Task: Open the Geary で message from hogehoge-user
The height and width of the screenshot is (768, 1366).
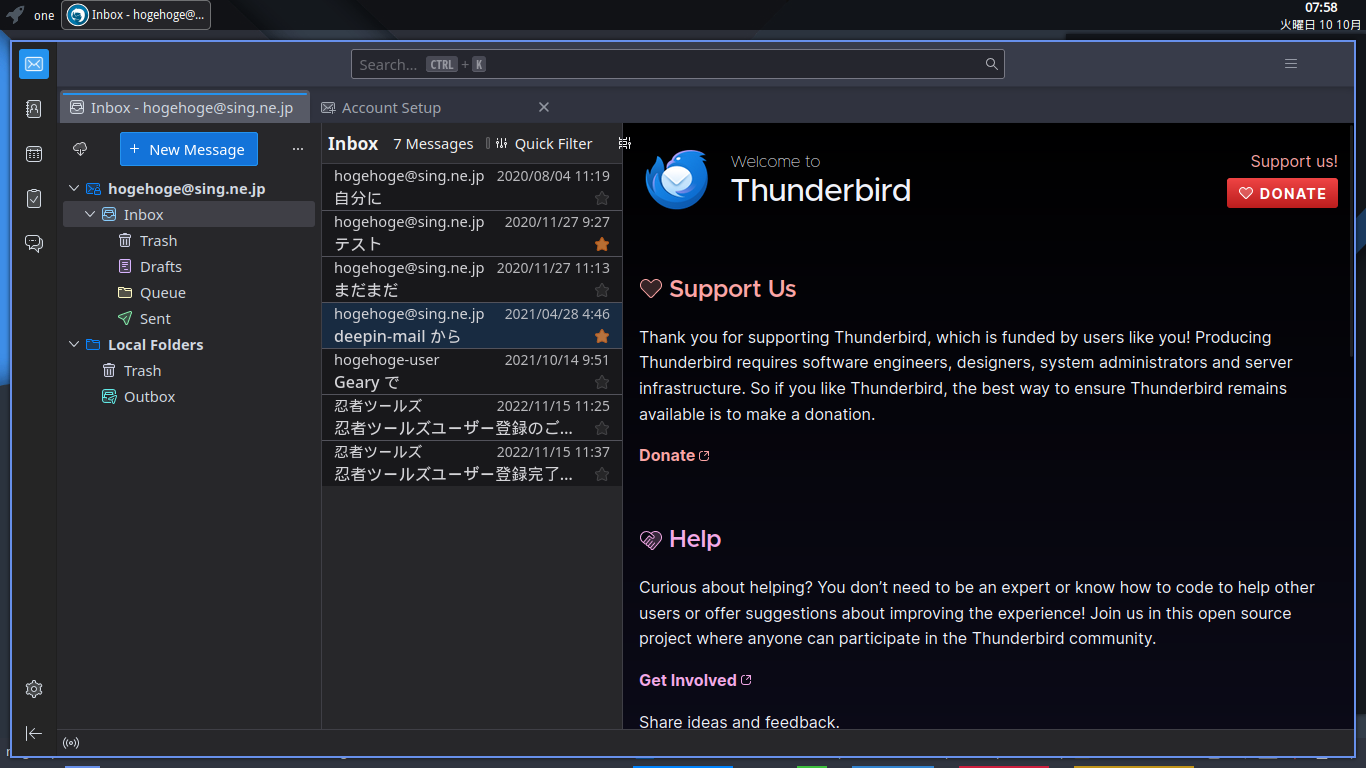Action: point(472,371)
